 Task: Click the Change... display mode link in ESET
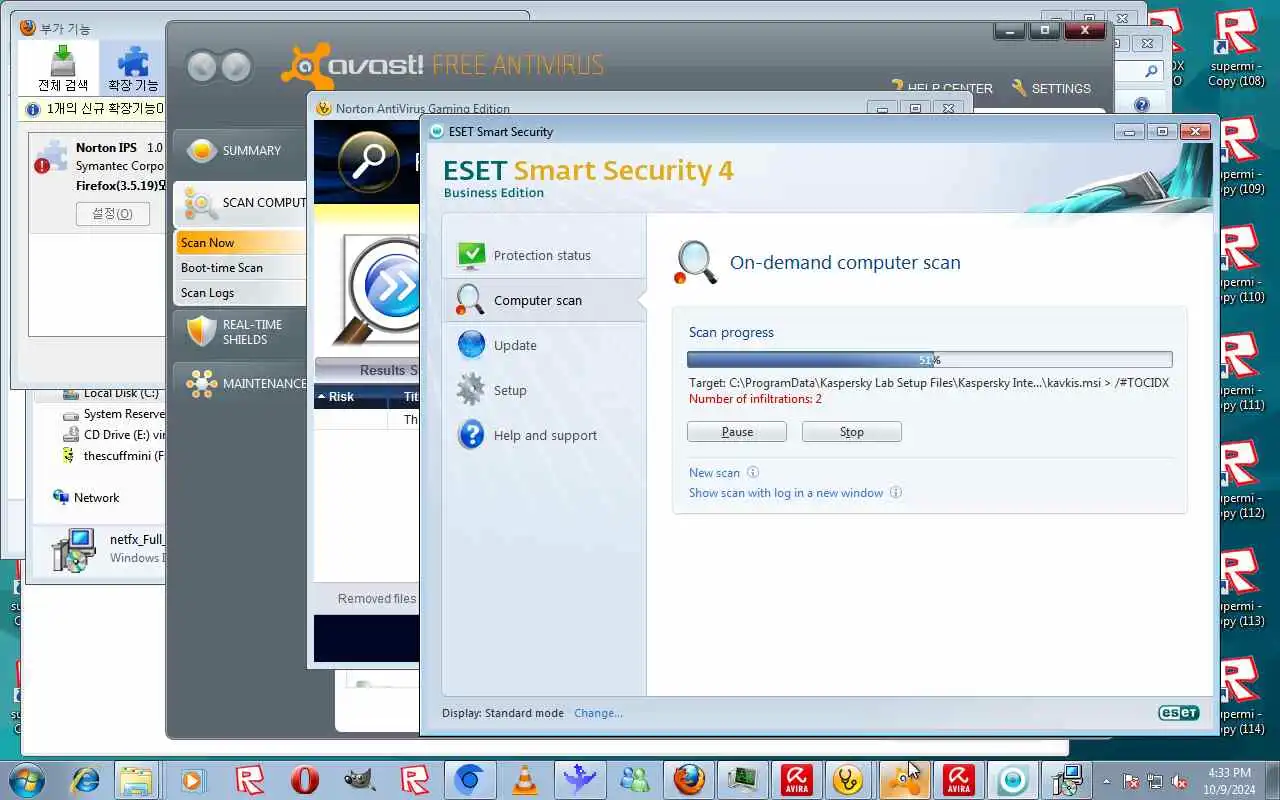598,713
